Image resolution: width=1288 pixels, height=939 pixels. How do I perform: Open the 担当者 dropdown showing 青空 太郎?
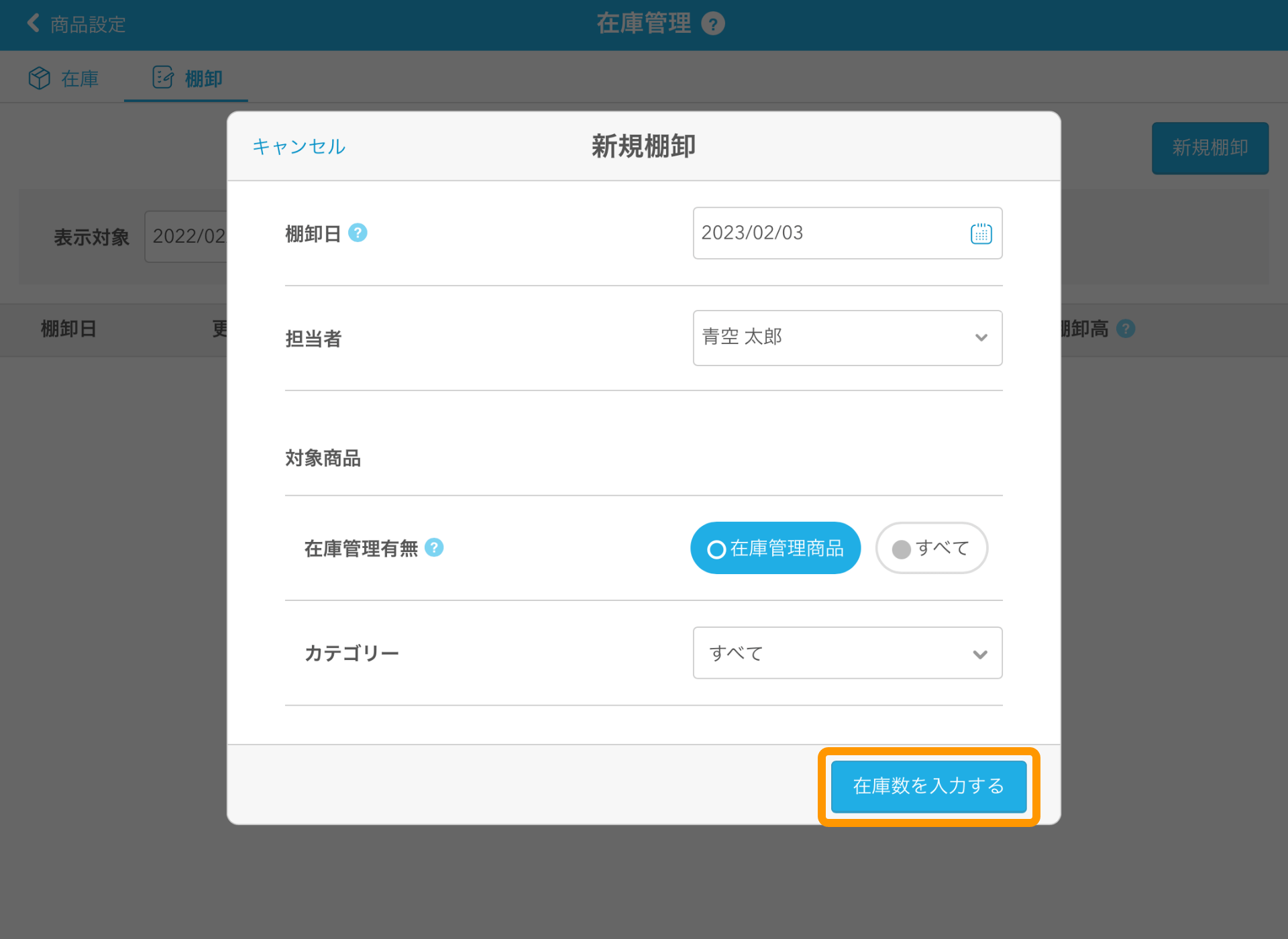pos(847,337)
